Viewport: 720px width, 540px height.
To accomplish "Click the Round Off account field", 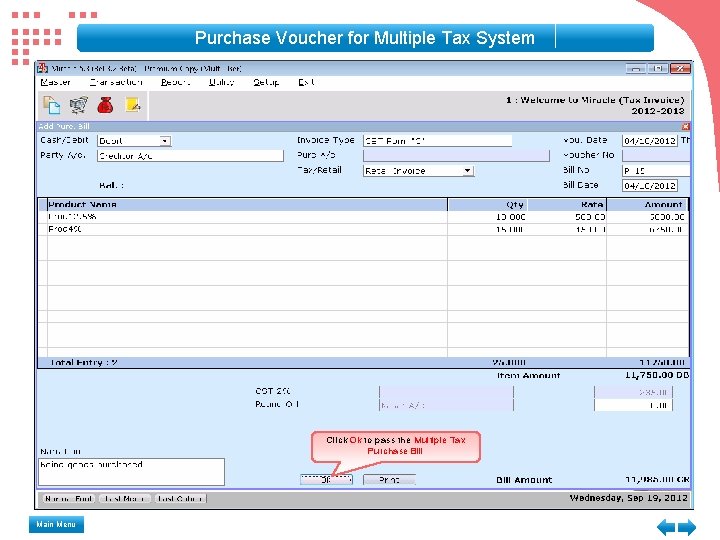I will point(446,405).
